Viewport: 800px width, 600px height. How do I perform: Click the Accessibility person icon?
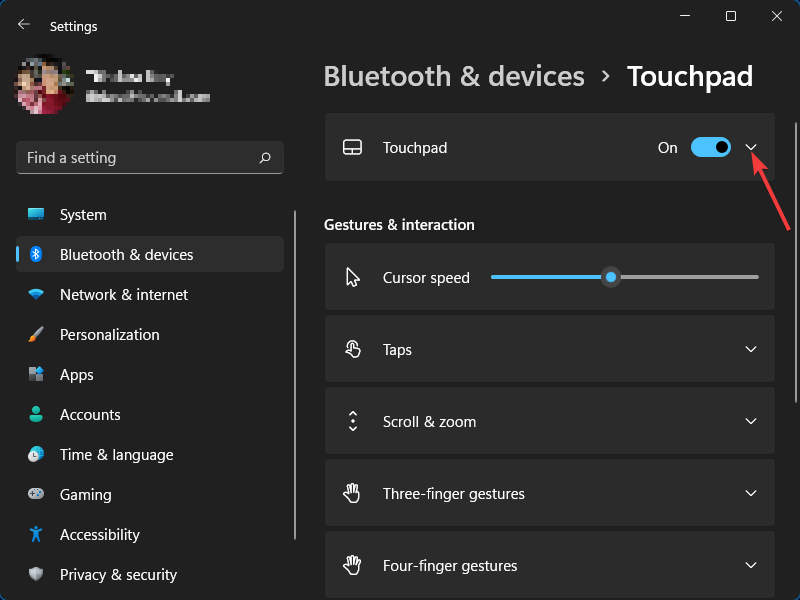[36, 535]
